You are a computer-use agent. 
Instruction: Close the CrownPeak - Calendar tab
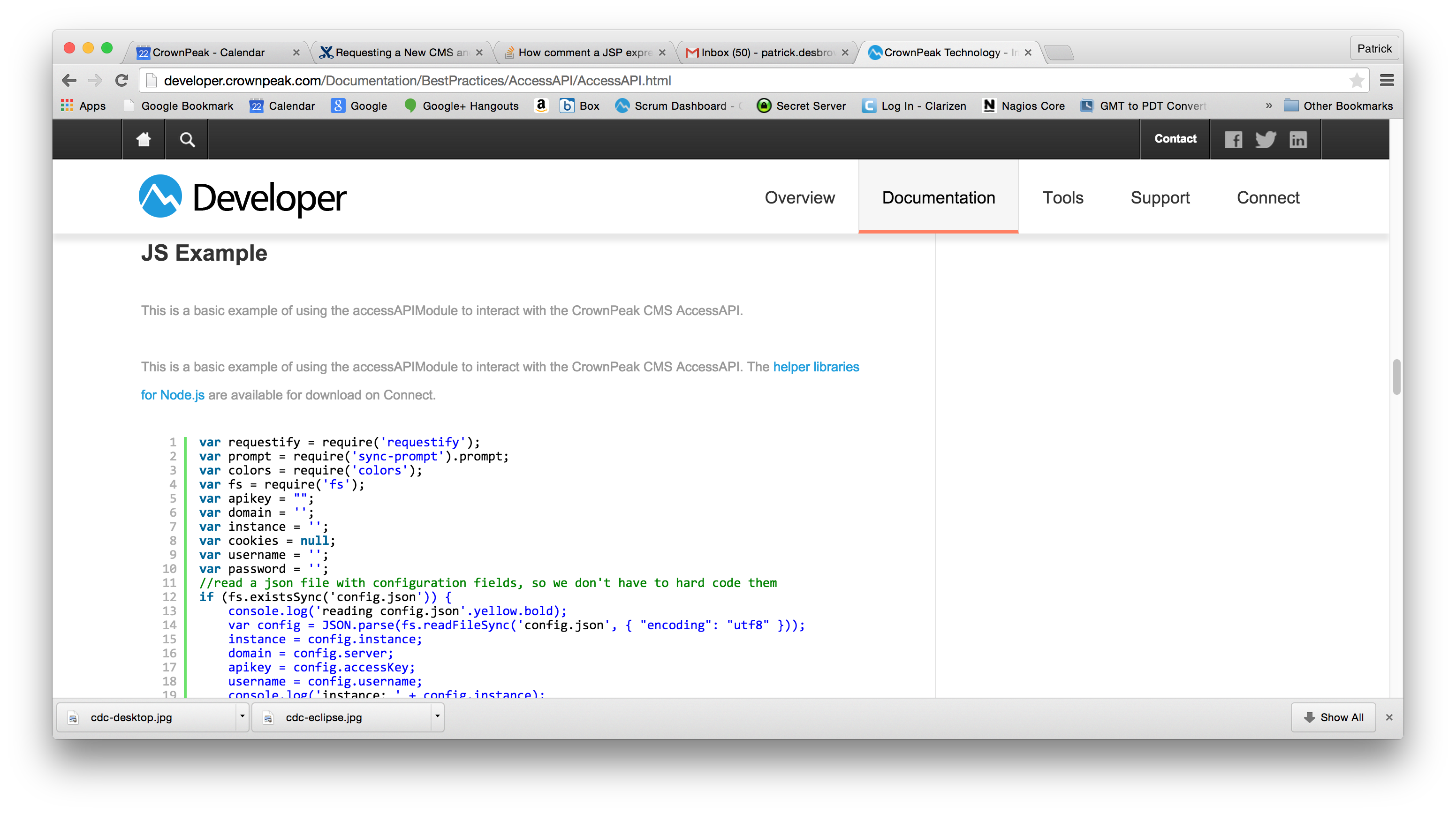(296, 53)
